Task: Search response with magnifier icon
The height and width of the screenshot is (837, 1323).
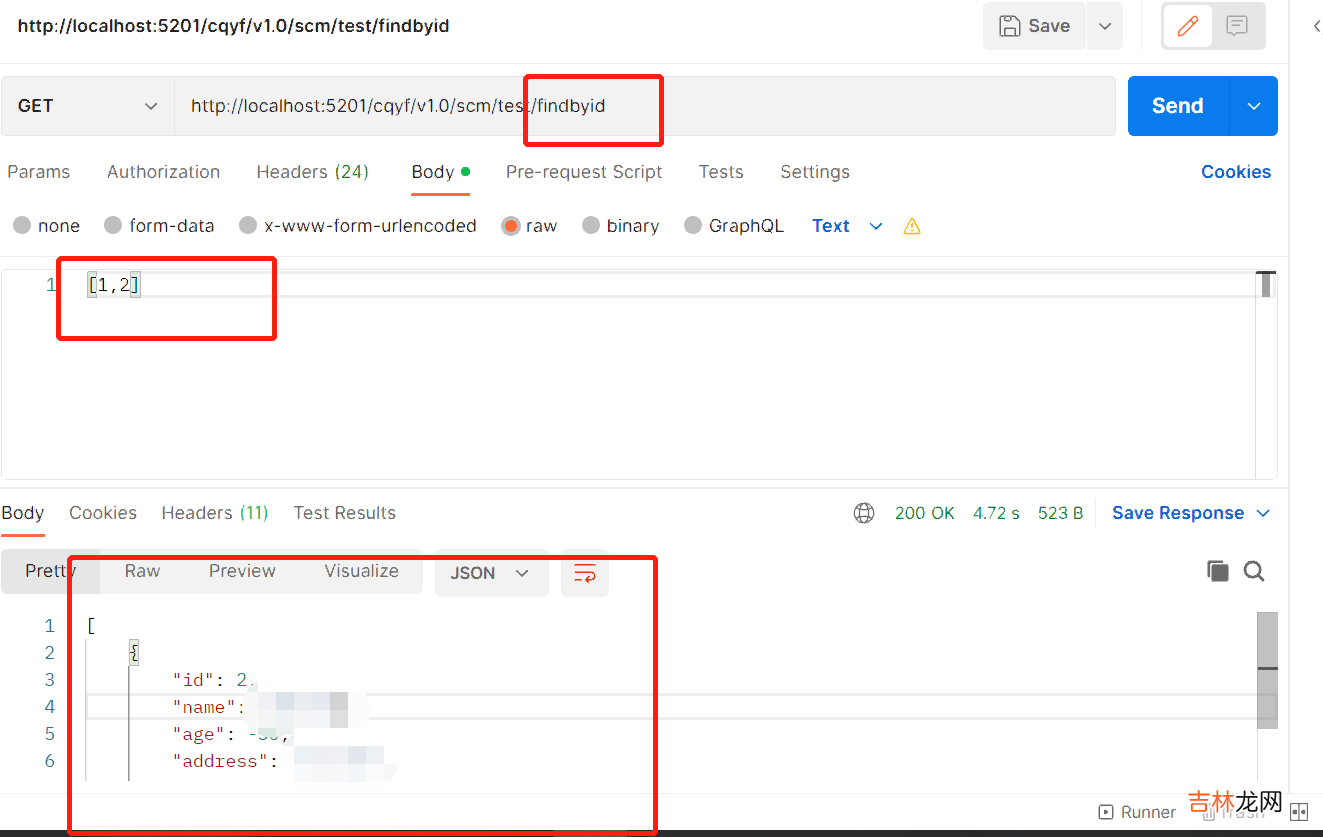Action: pyautogui.click(x=1254, y=571)
